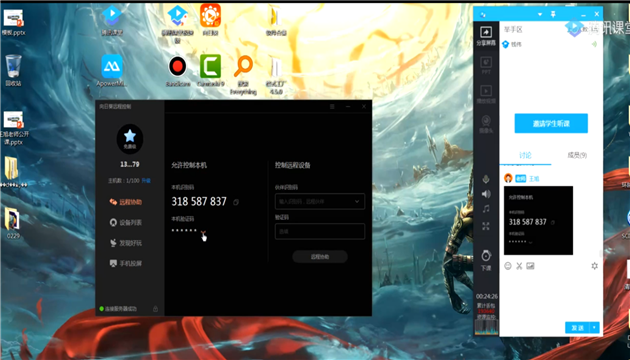Click the Play Video icon in classroom sidebar

pyautogui.click(x=486, y=94)
